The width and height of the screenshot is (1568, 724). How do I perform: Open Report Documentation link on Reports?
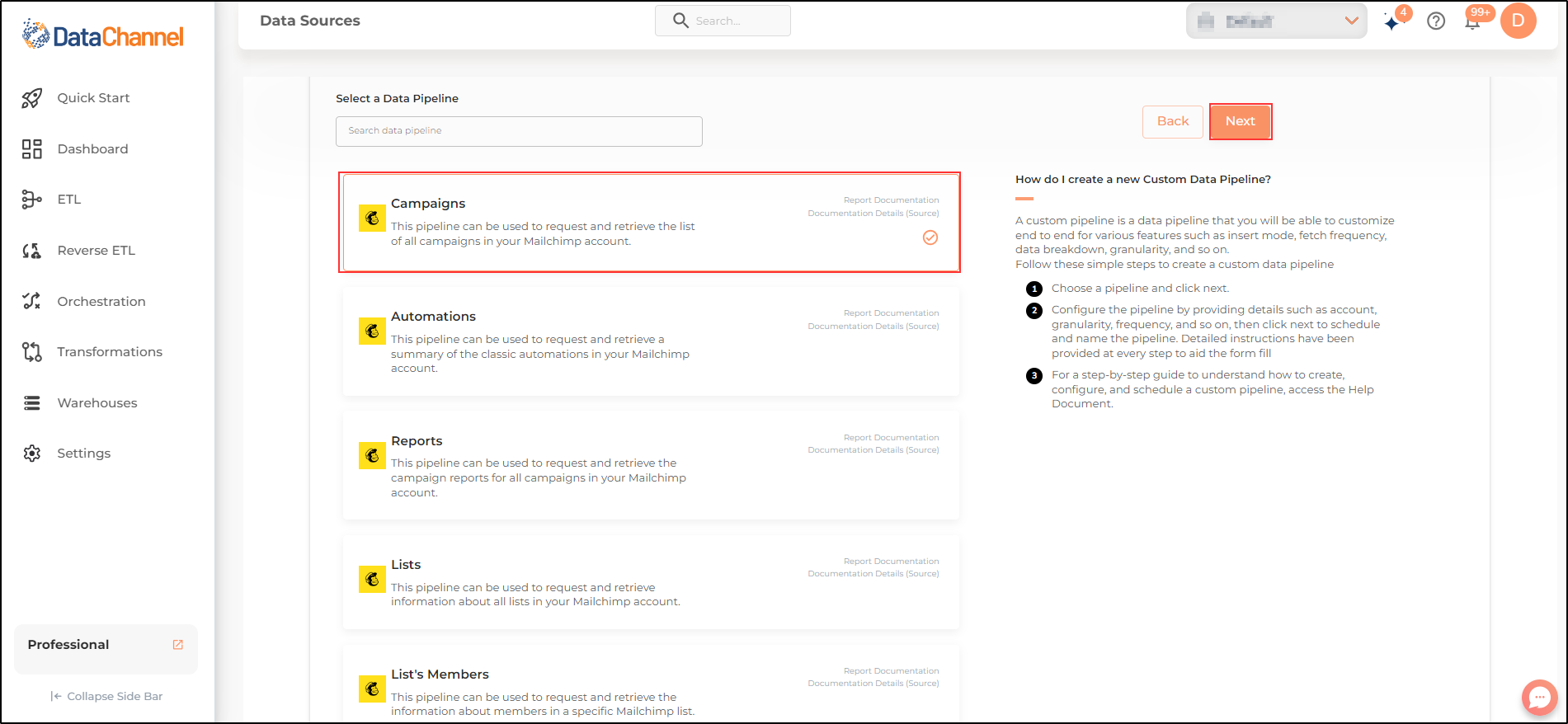[x=891, y=438]
